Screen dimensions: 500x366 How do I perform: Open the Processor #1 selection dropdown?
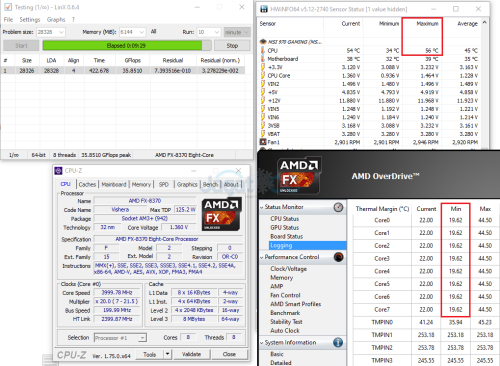(x=142, y=338)
